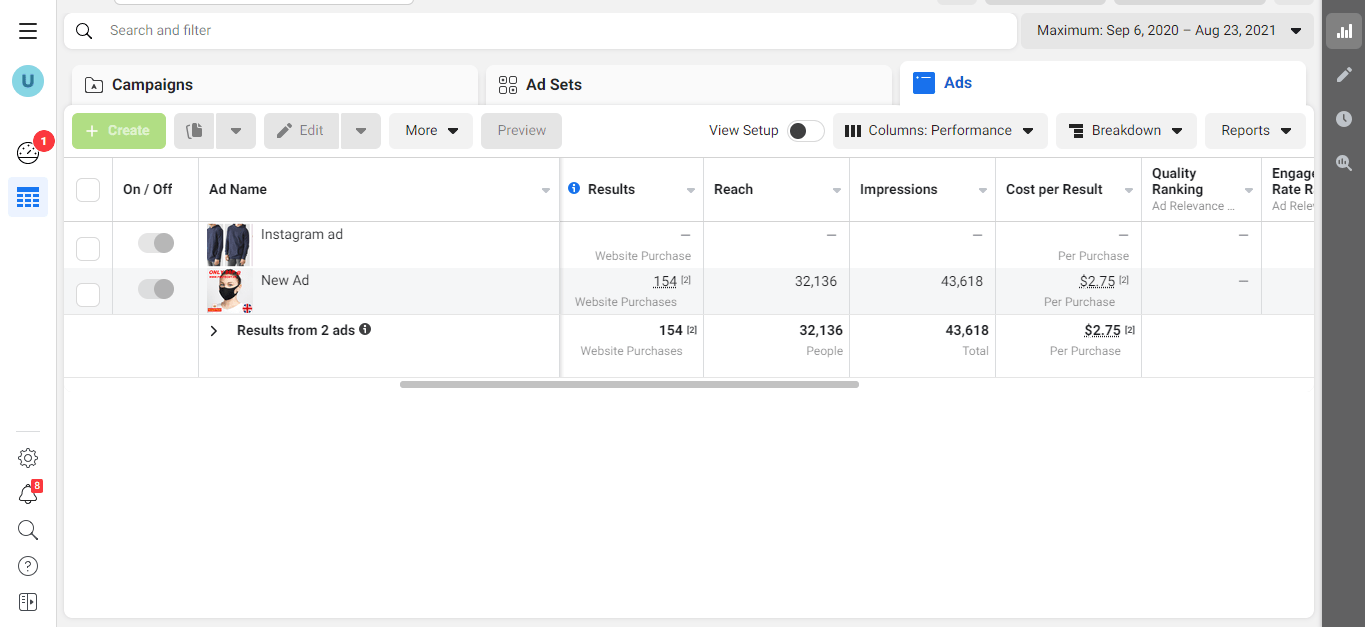Screen dimensions: 1365x627
Task: Open notifications bell icon
Action: (x=28, y=494)
